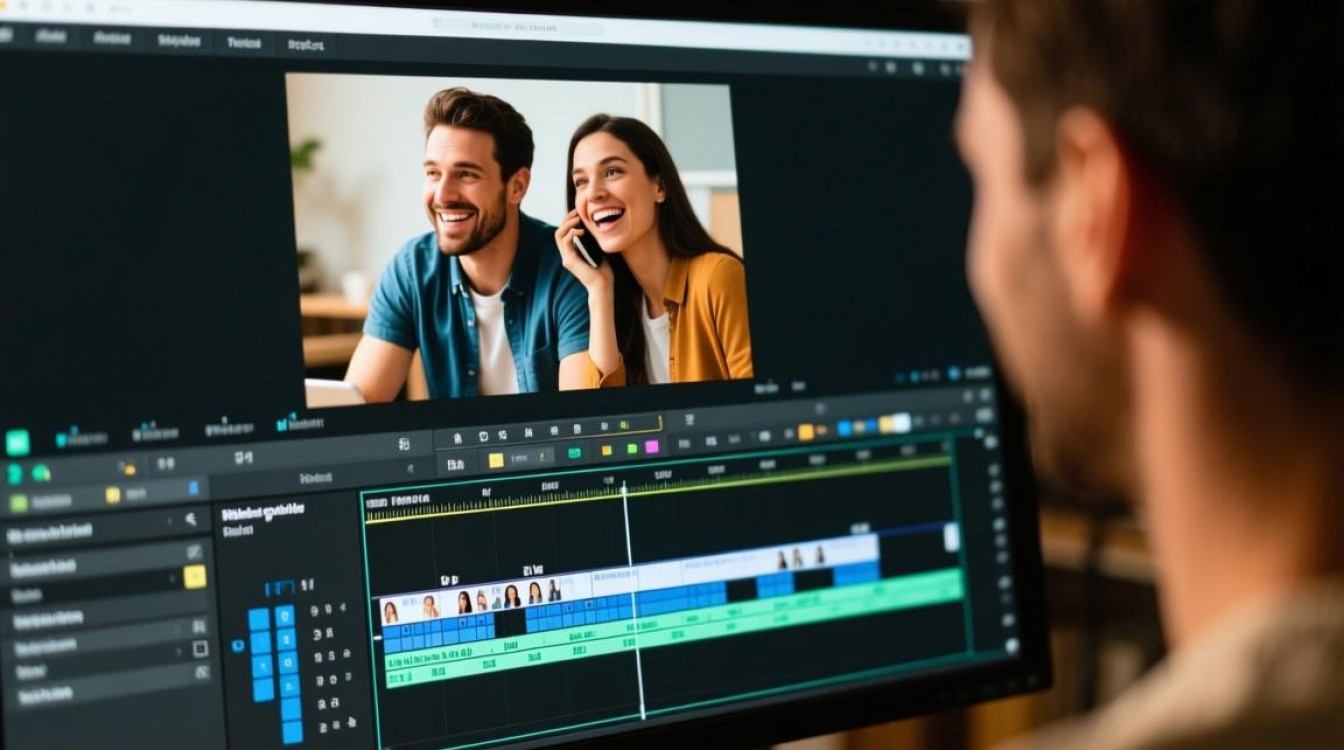Click the green circular icon in the left panel header
The height and width of the screenshot is (750, 1344).
41,473
